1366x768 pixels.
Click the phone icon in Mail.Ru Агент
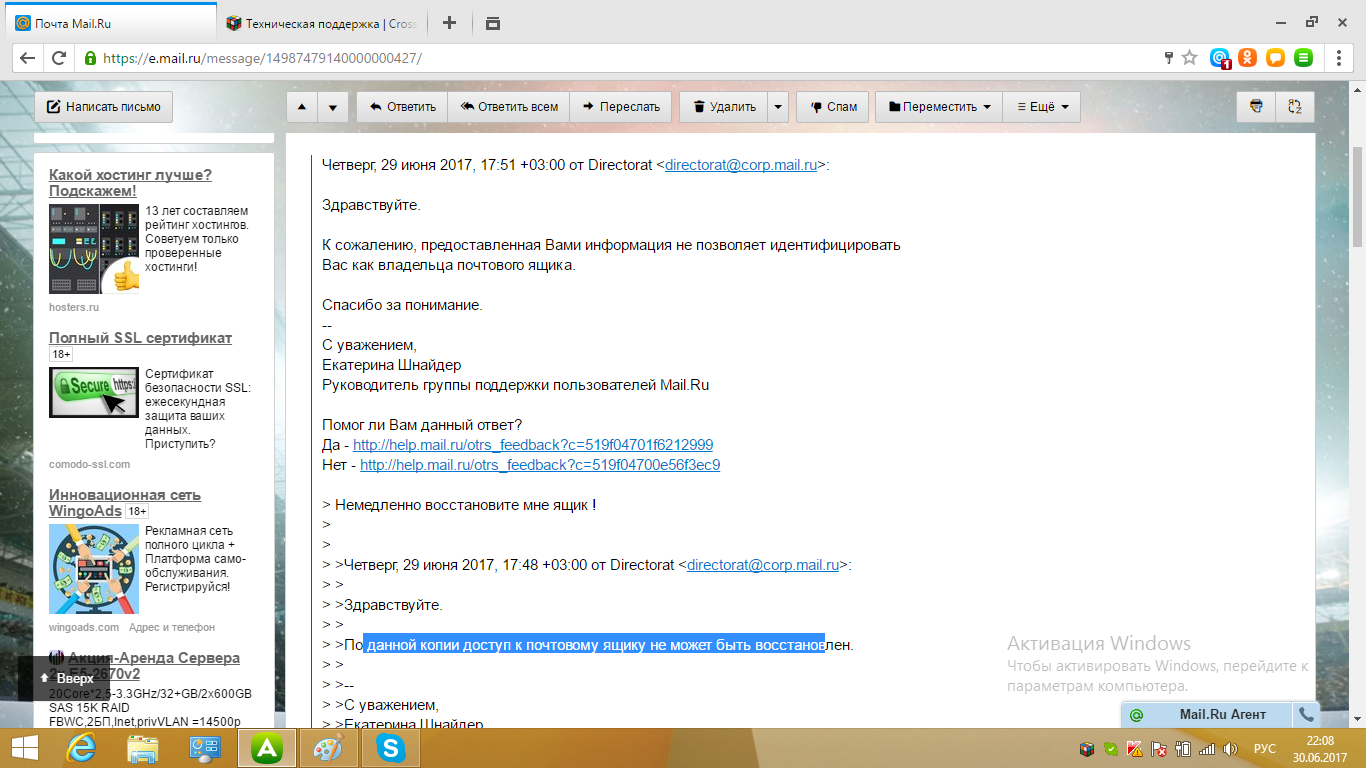coord(1305,714)
